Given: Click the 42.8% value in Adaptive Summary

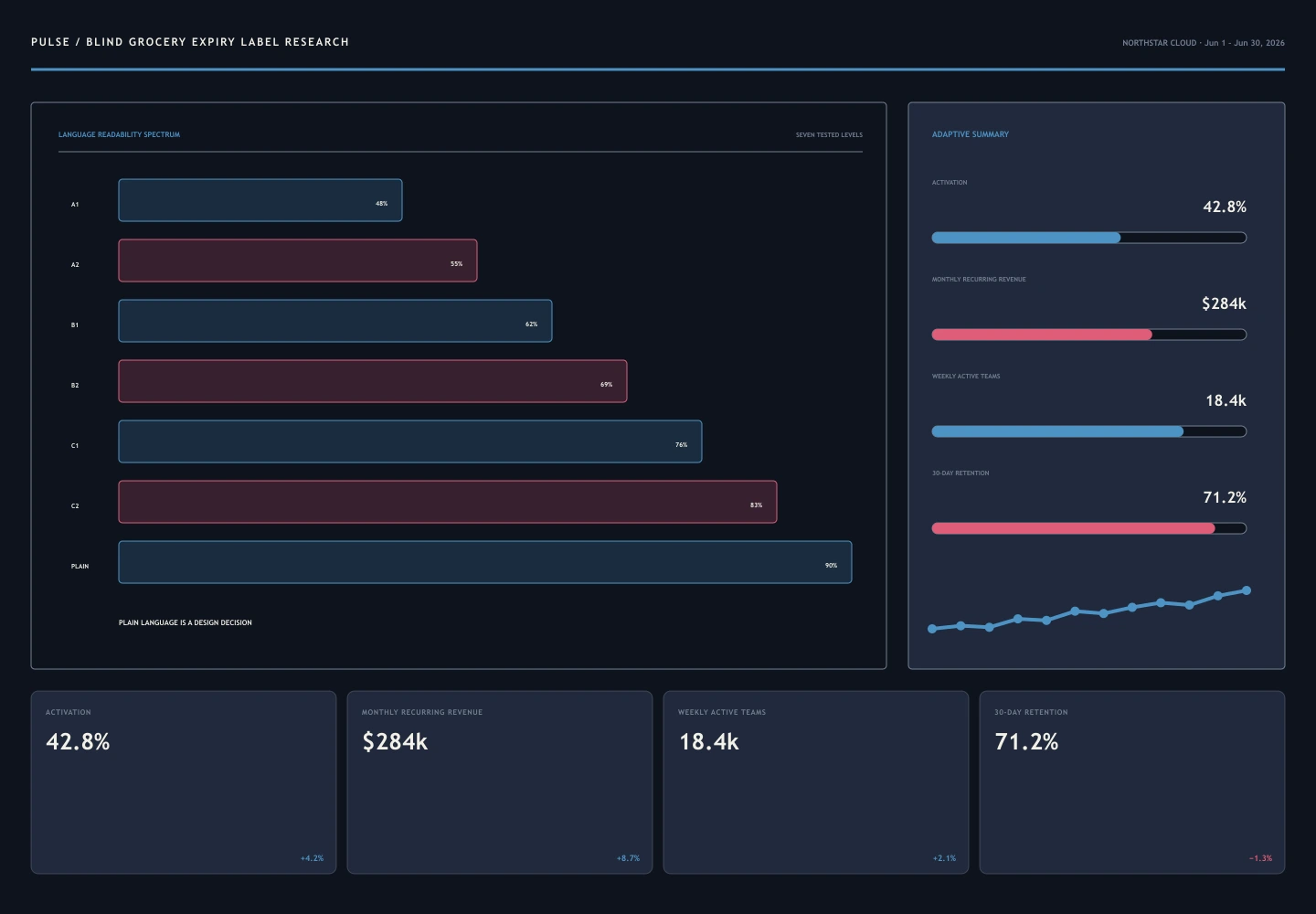Looking at the screenshot, I should tap(1225, 207).
